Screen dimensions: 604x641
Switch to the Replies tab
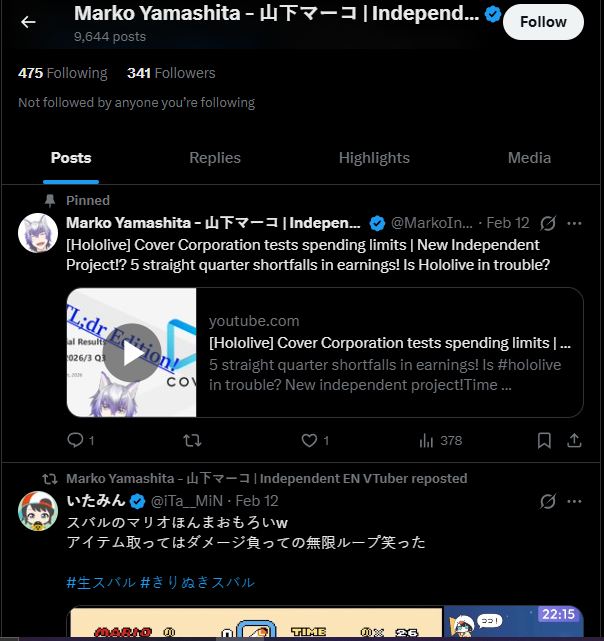click(215, 158)
